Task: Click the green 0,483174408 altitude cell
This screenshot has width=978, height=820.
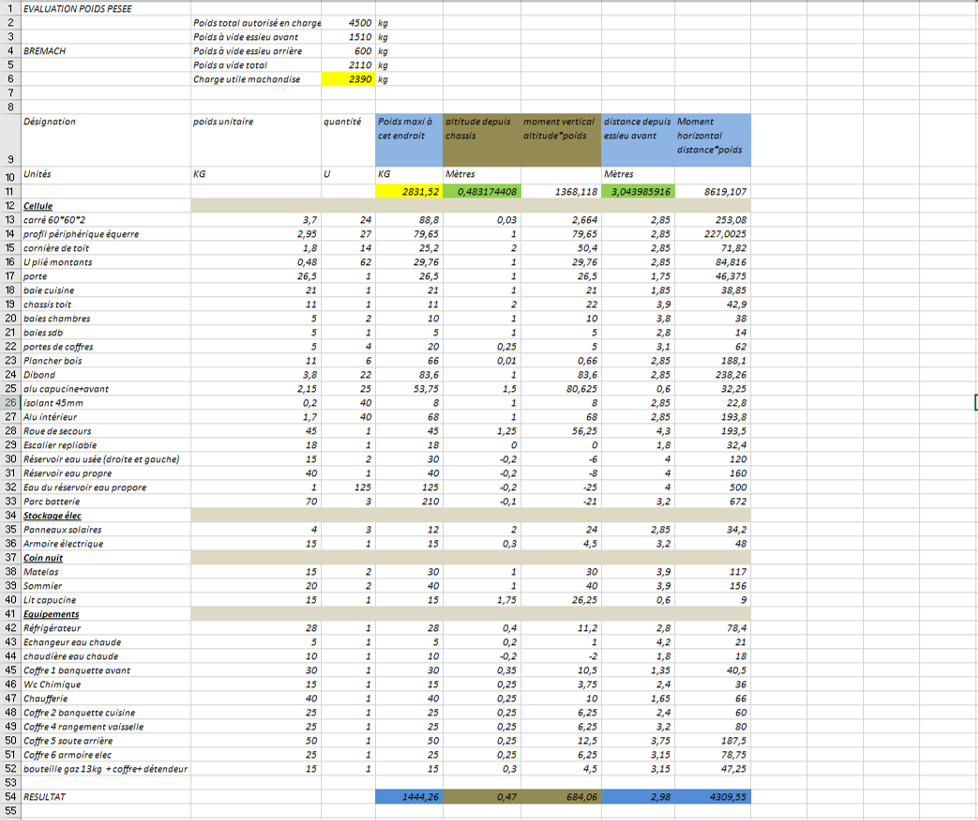Action: [481, 191]
